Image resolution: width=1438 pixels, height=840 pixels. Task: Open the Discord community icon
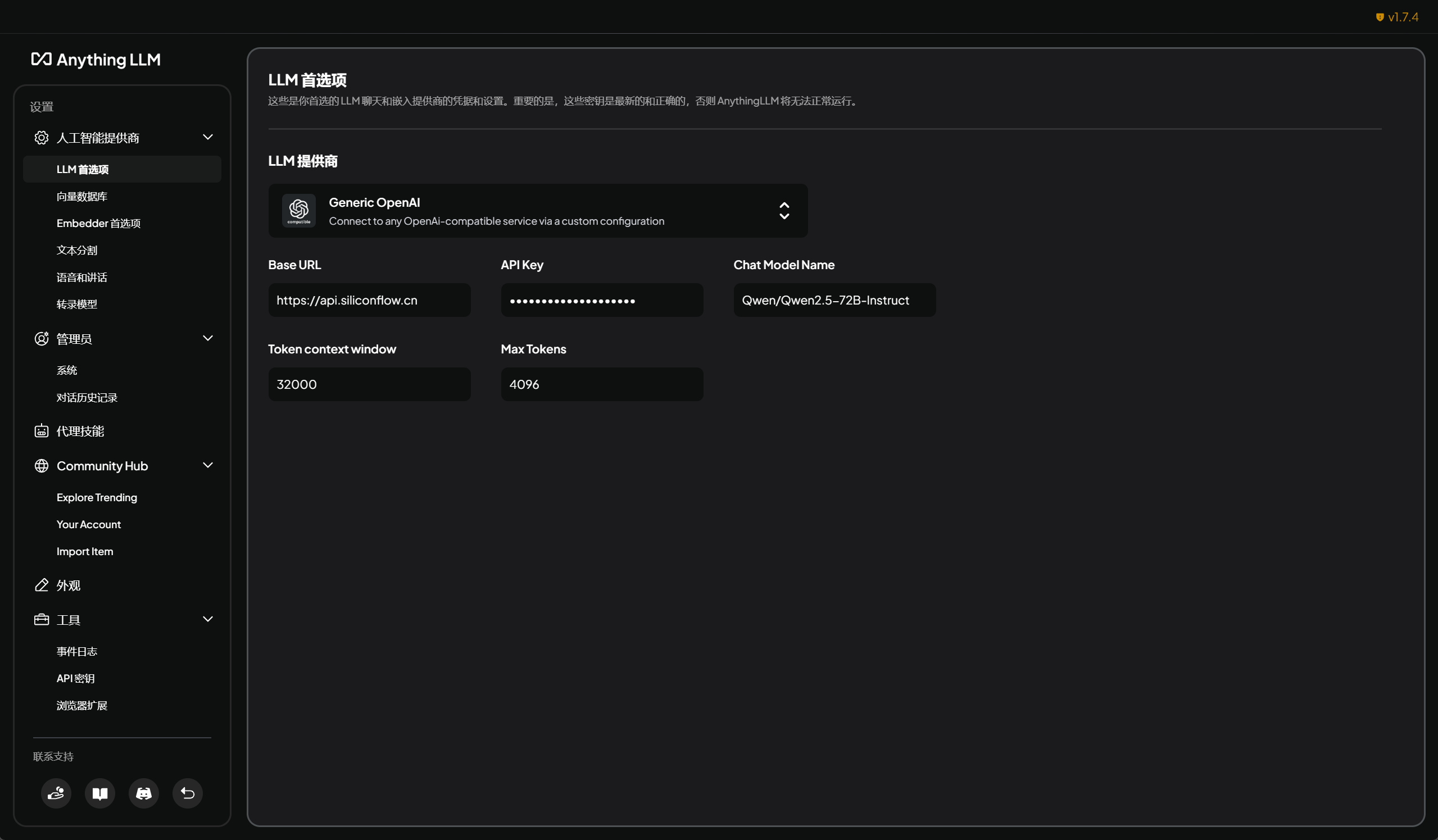pos(144,793)
